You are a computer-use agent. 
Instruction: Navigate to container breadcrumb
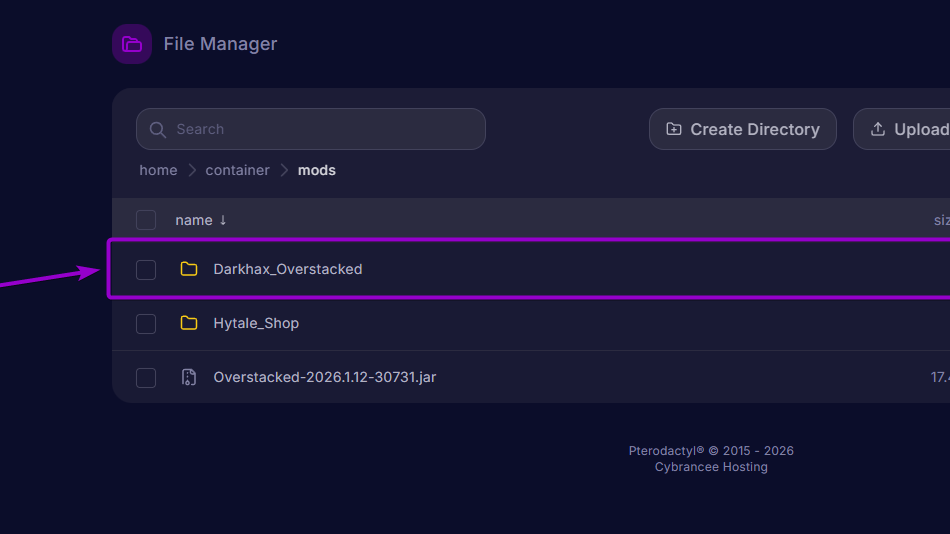238,170
